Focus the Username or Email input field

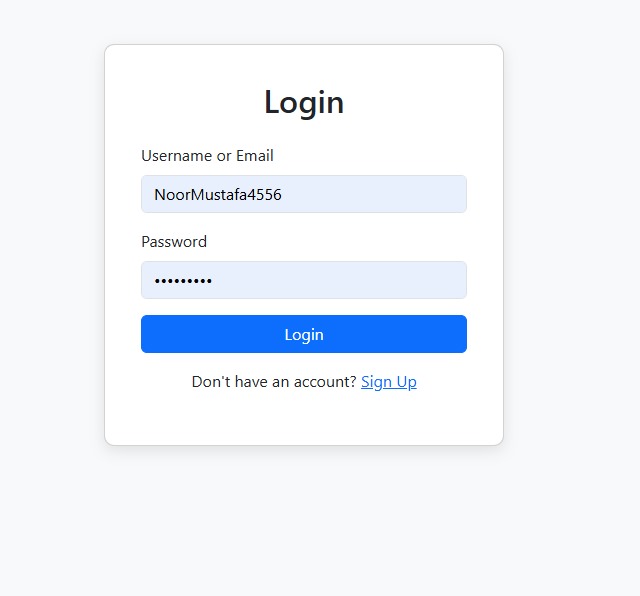point(304,194)
